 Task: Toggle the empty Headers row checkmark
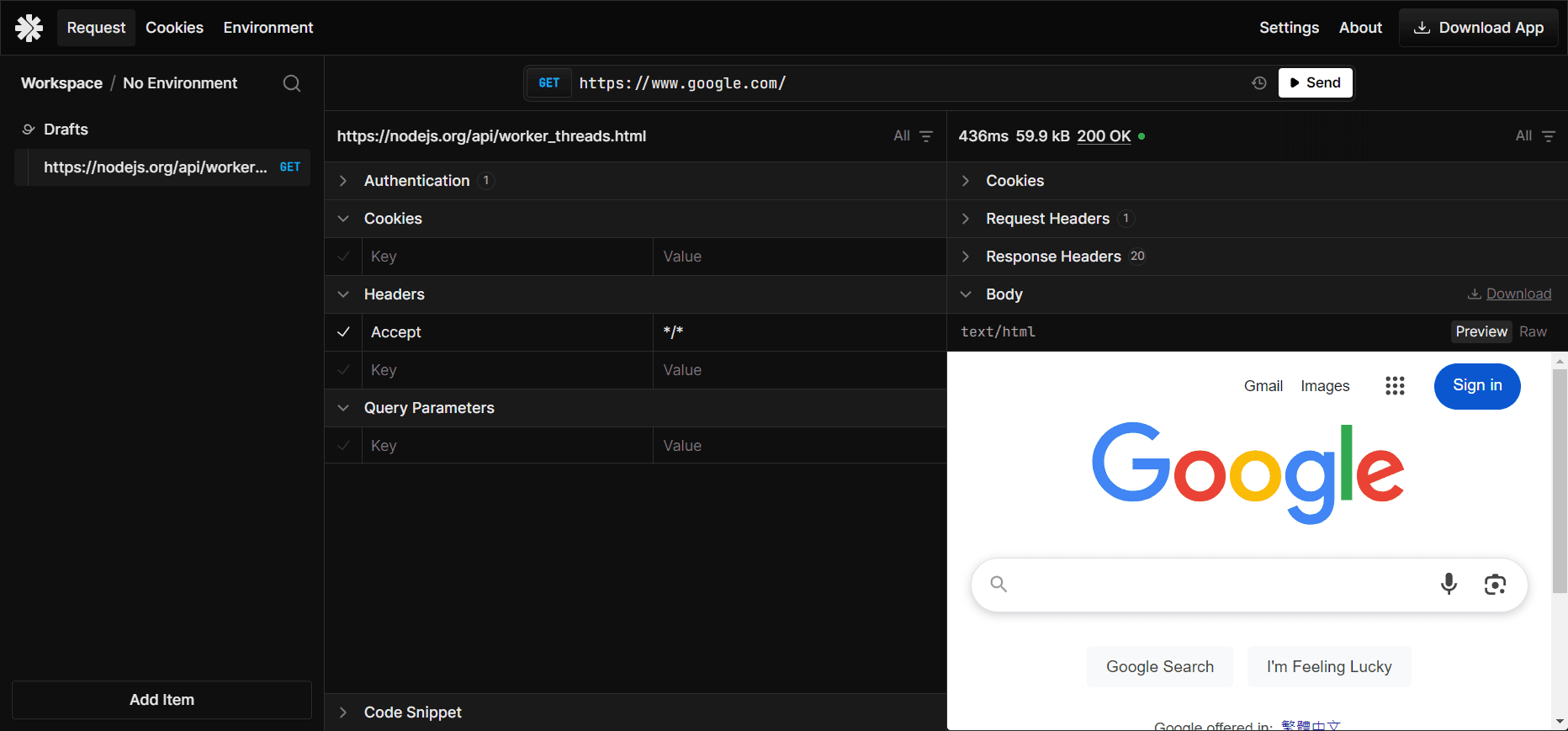[343, 370]
